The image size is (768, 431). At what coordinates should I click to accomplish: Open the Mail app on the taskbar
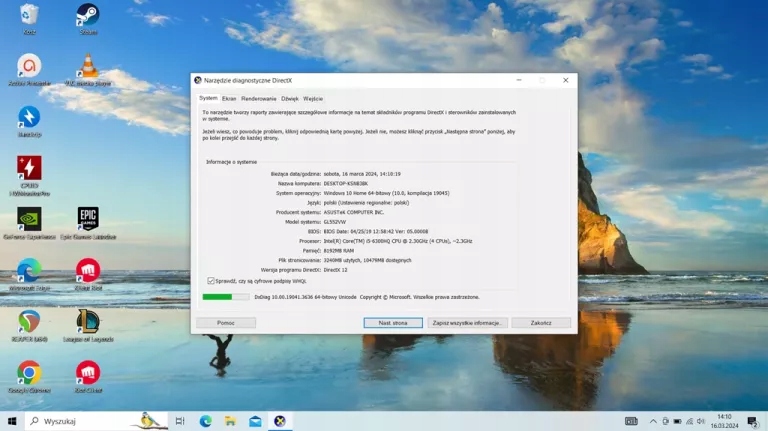click(255, 421)
